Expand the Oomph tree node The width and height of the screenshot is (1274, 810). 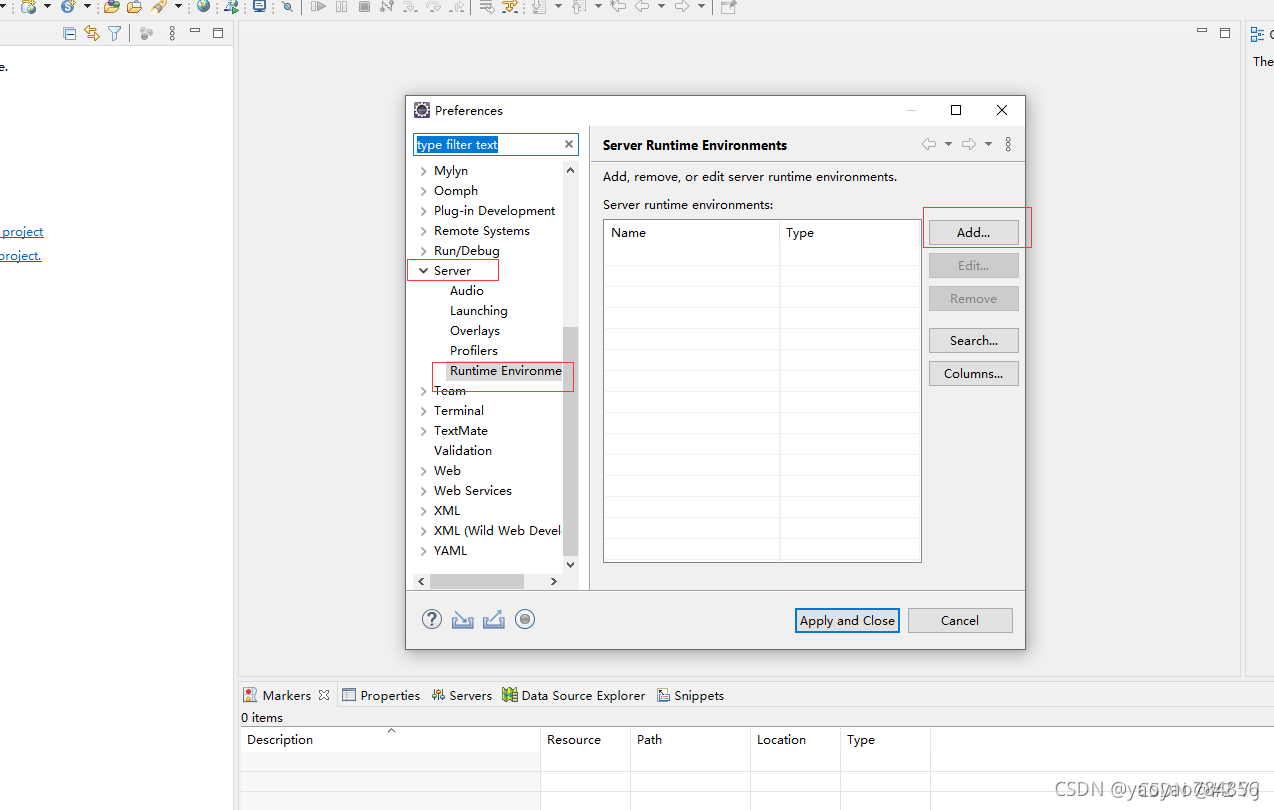pyautogui.click(x=424, y=191)
